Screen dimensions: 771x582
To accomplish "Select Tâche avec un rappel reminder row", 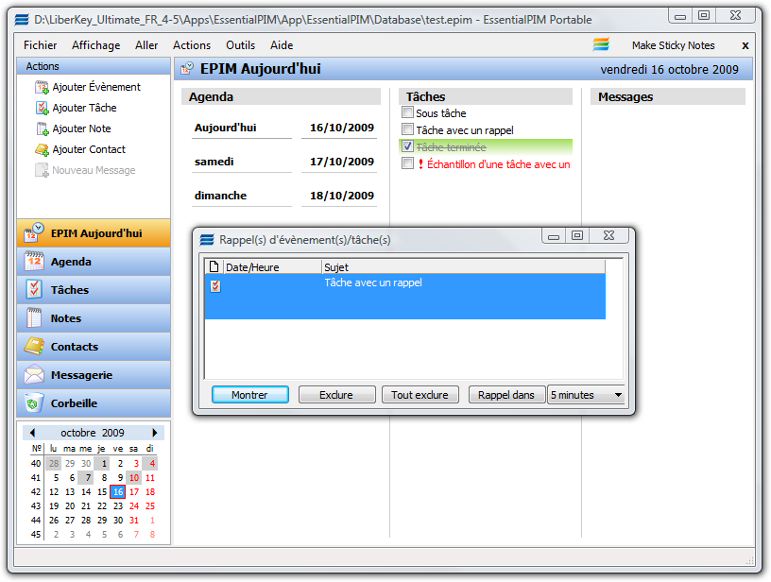I will [x=405, y=296].
